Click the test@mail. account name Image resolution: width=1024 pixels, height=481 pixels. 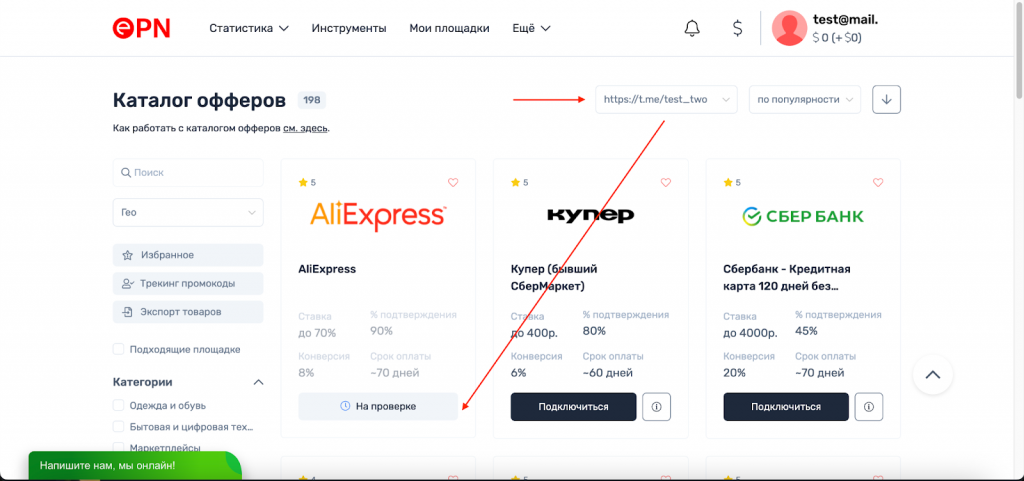click(x=845, y=20)
